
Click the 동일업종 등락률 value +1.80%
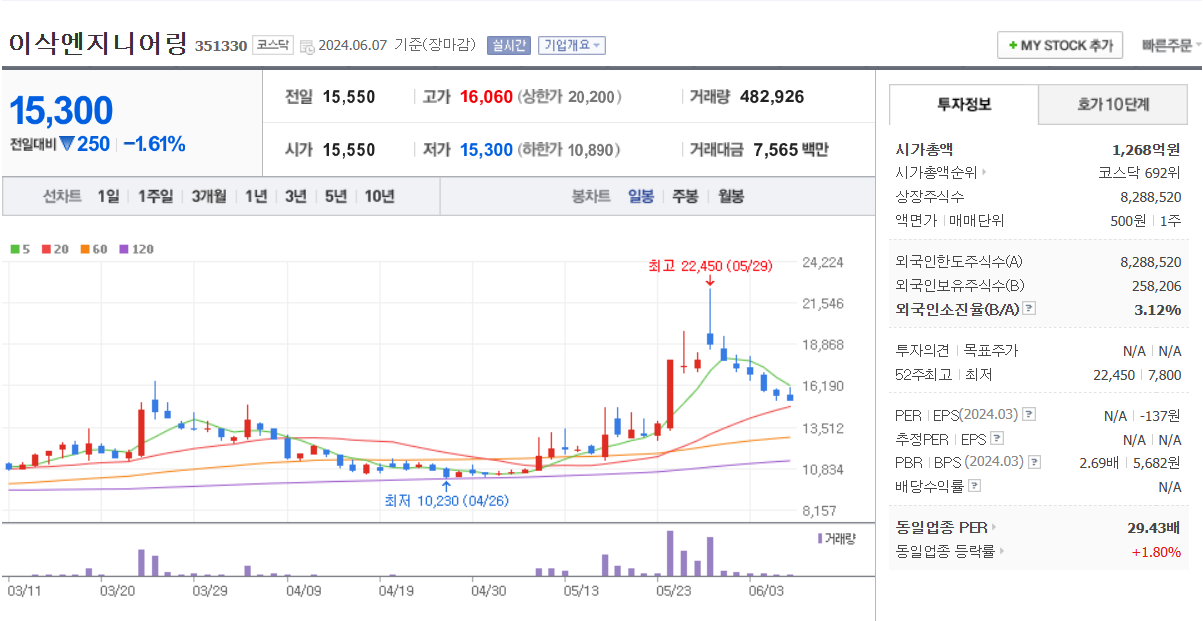pyautogui.click(x=1156, y=552)
